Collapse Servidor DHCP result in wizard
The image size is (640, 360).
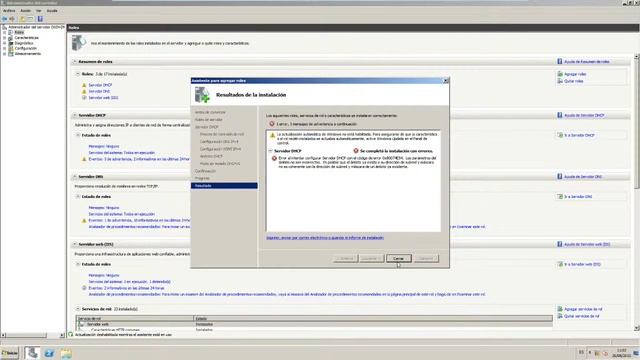pyautogui.click(x=270, y=151)
